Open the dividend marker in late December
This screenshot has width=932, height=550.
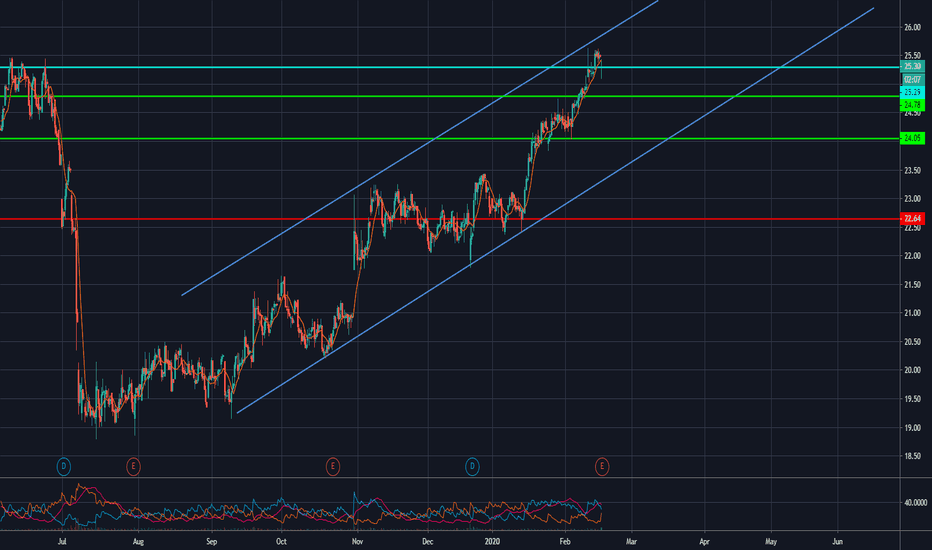(x=473, y=467)
